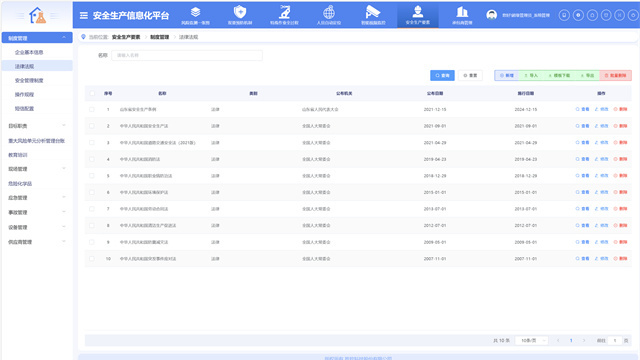The height and width of the screenshot is (360, 640).
Task: Toggle the hamburger menu beside platform title
Action: [84, 16]
